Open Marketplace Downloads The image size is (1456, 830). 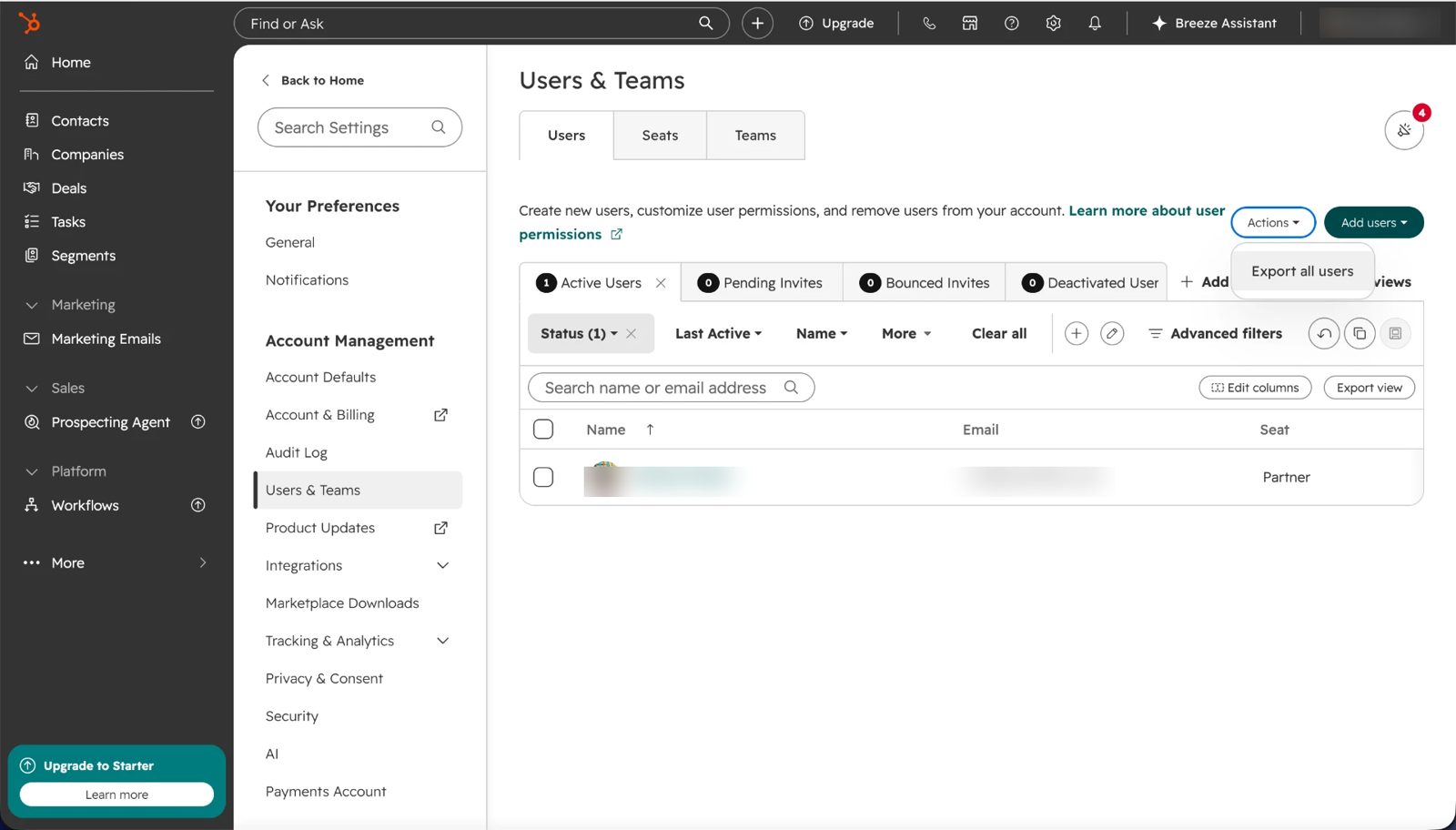pos(342,602)
